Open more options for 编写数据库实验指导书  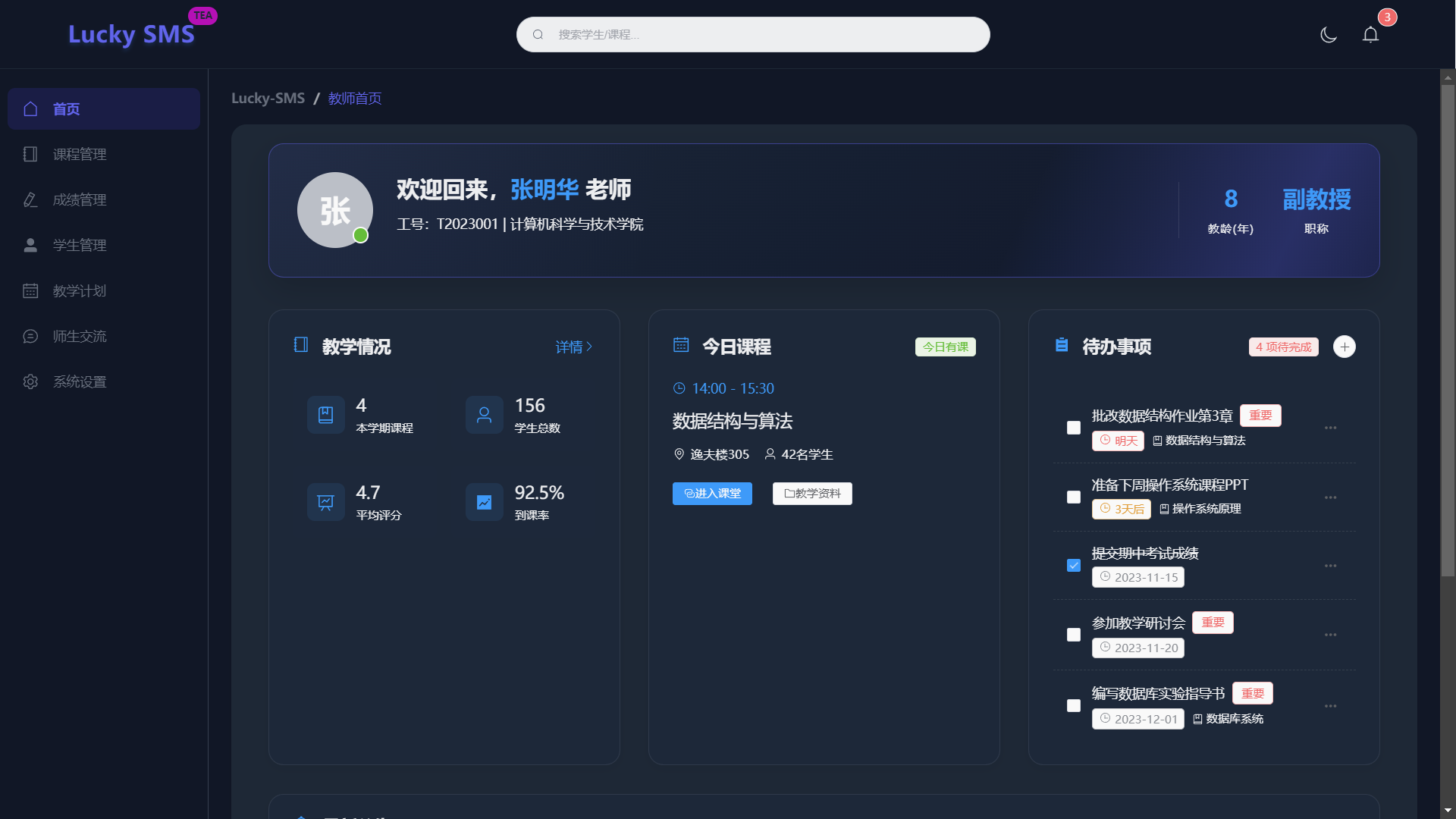[x=1330, y=706]
